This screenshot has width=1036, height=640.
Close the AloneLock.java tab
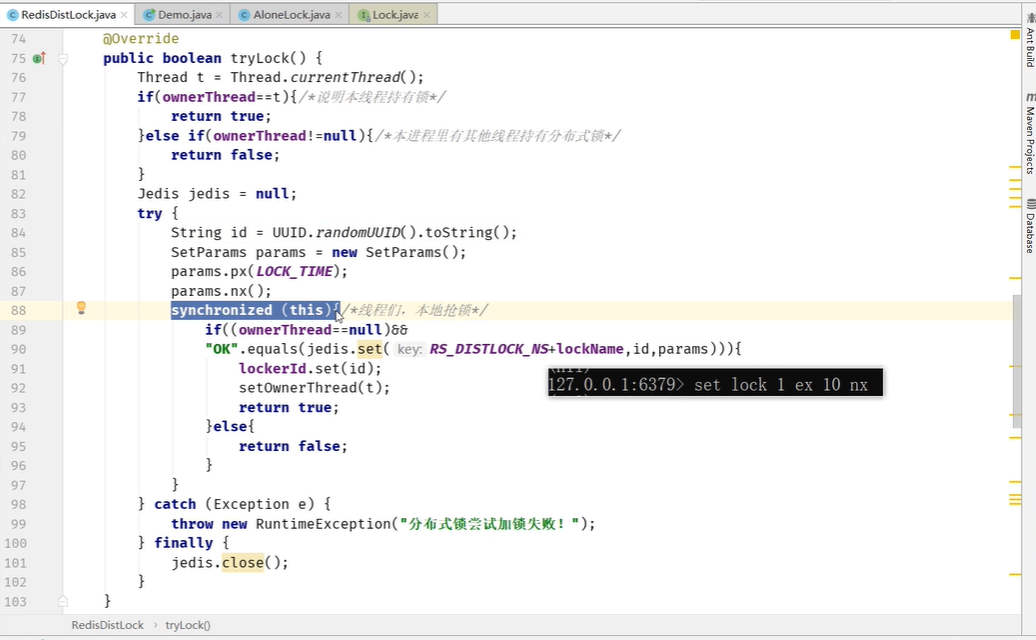(x=338, y=15)
